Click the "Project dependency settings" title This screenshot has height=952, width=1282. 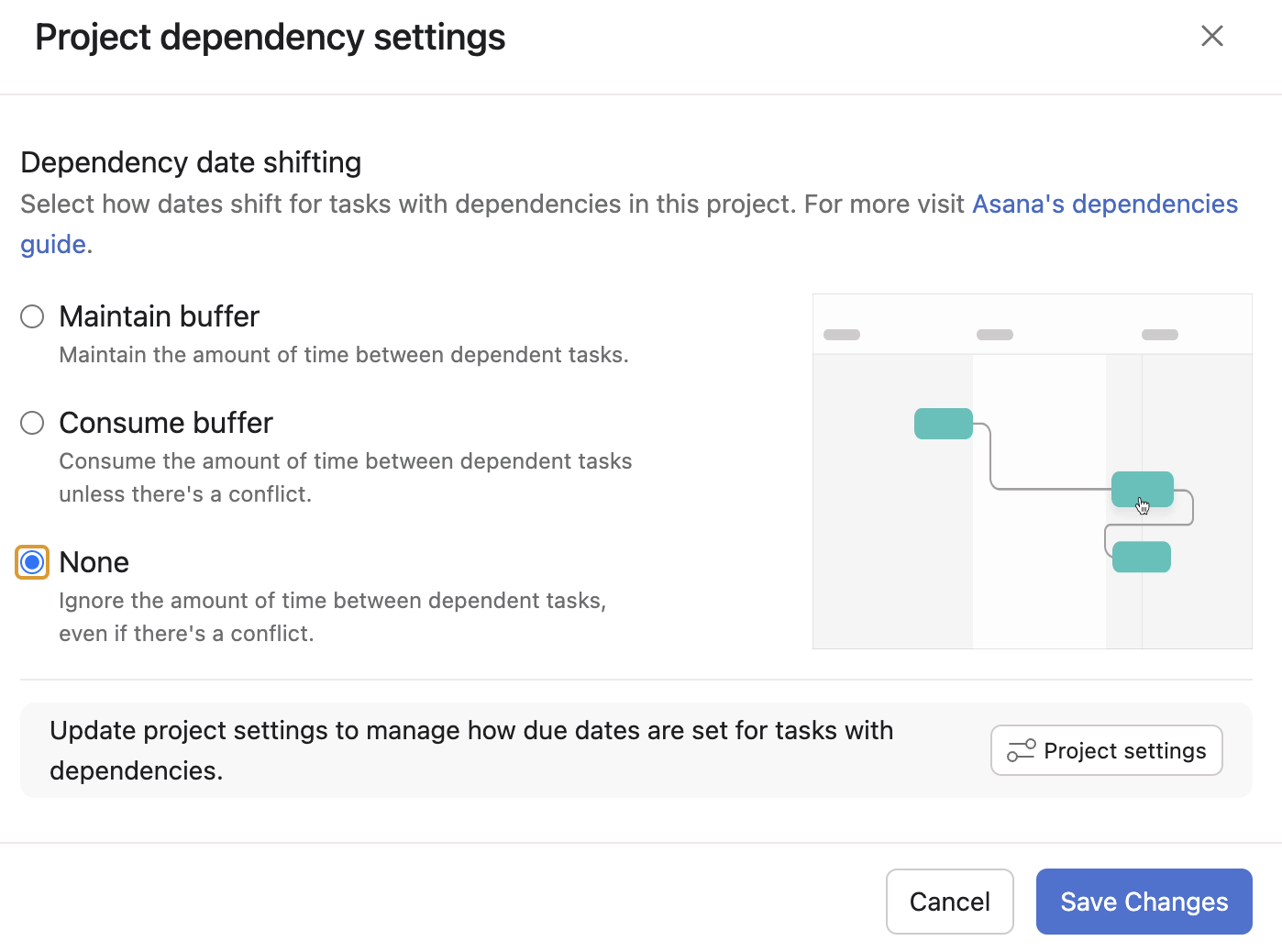(x=270, y=38)
